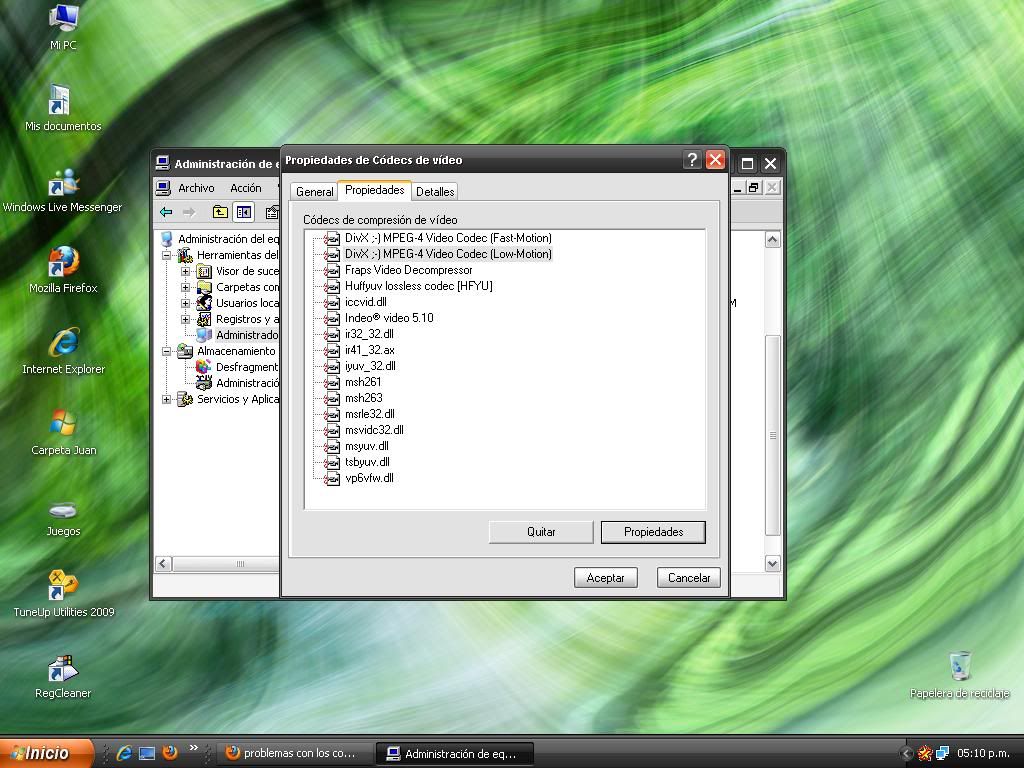1024x768 pixels.
Task: Expand hidden quick launch icons chevron
Action: coord(194,748)
